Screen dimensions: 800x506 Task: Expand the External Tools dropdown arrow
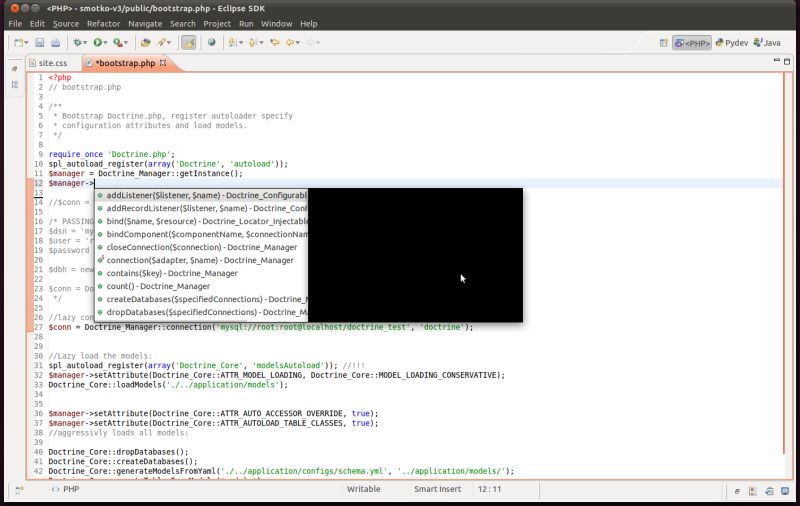(126, 43)
